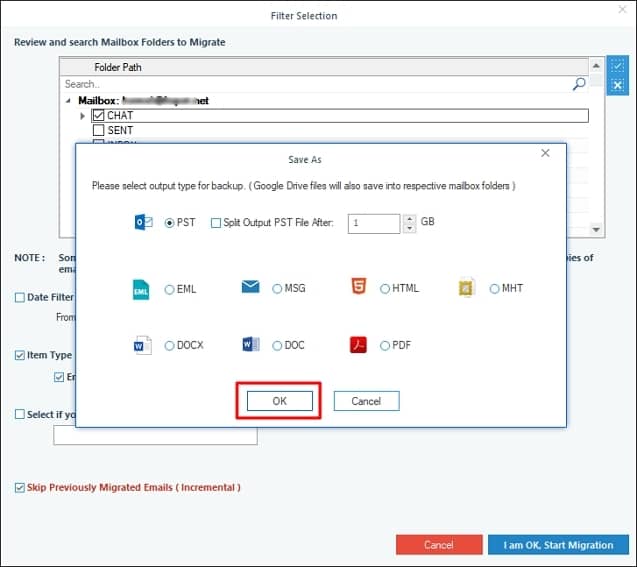
Task: Click the MSG envelope icon
Action: [x=250, y=287]
